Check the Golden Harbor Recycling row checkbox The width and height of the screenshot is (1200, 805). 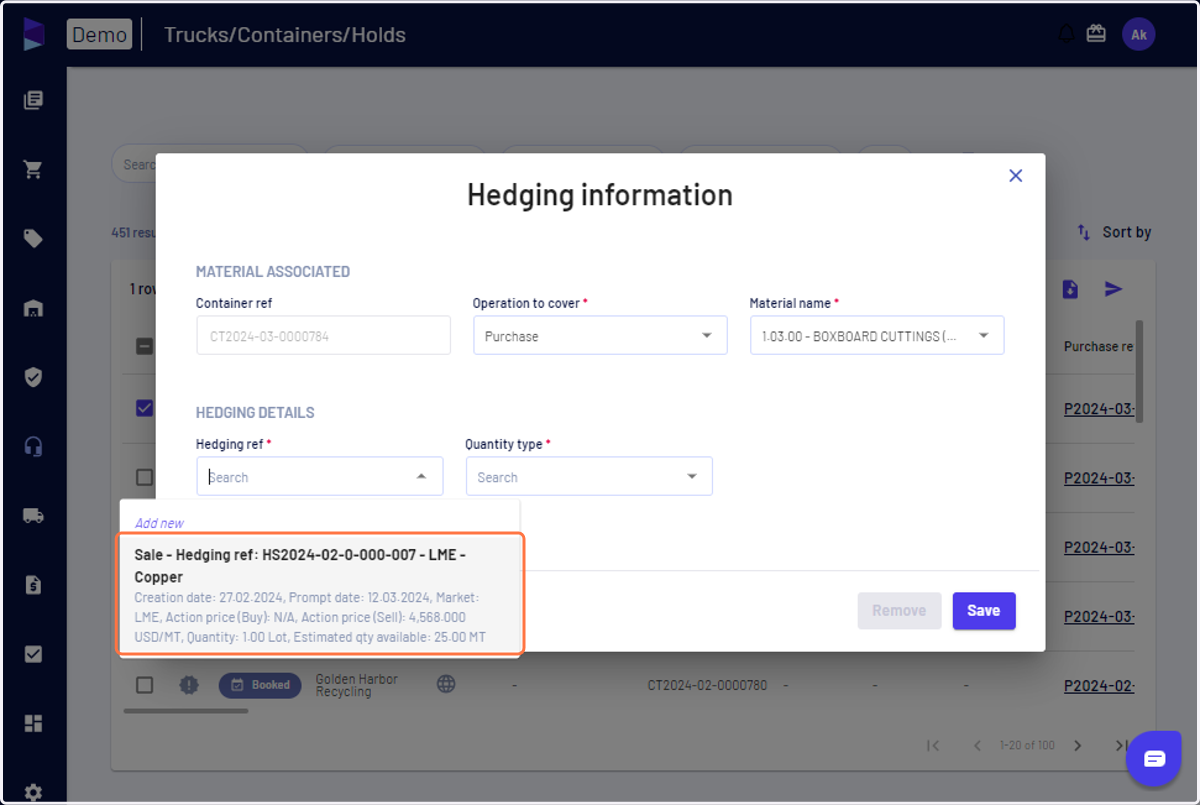[145, 685]
